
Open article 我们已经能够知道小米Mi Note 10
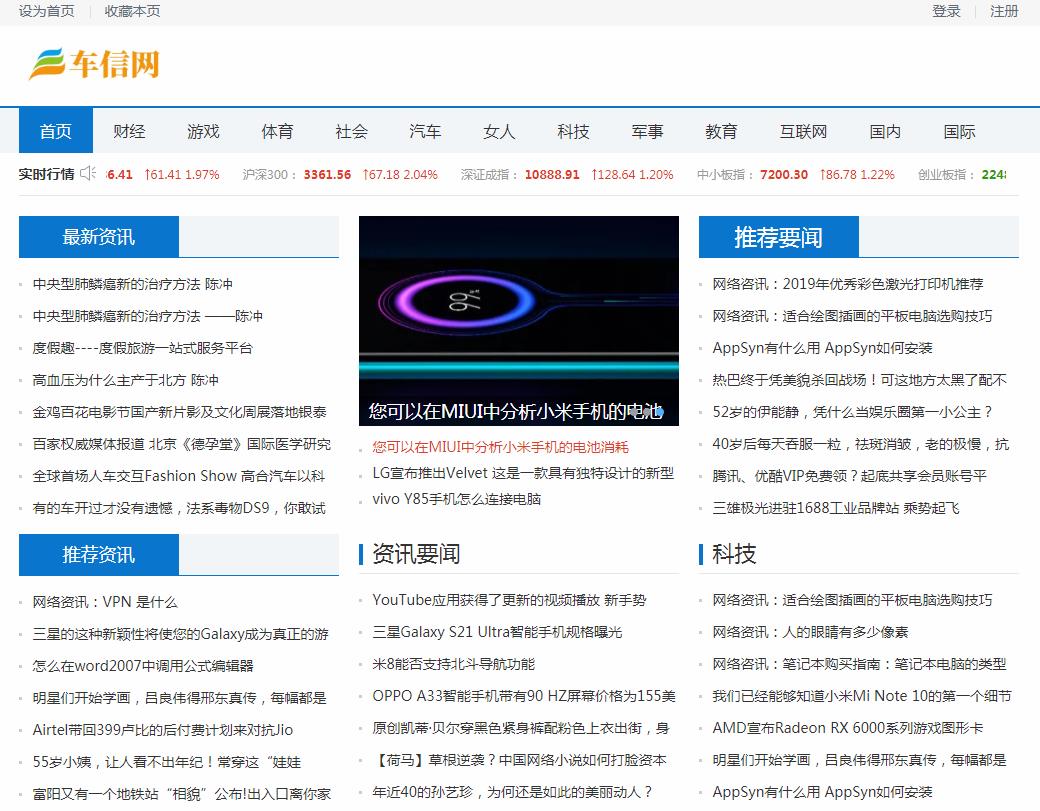[x=862, y=696]
